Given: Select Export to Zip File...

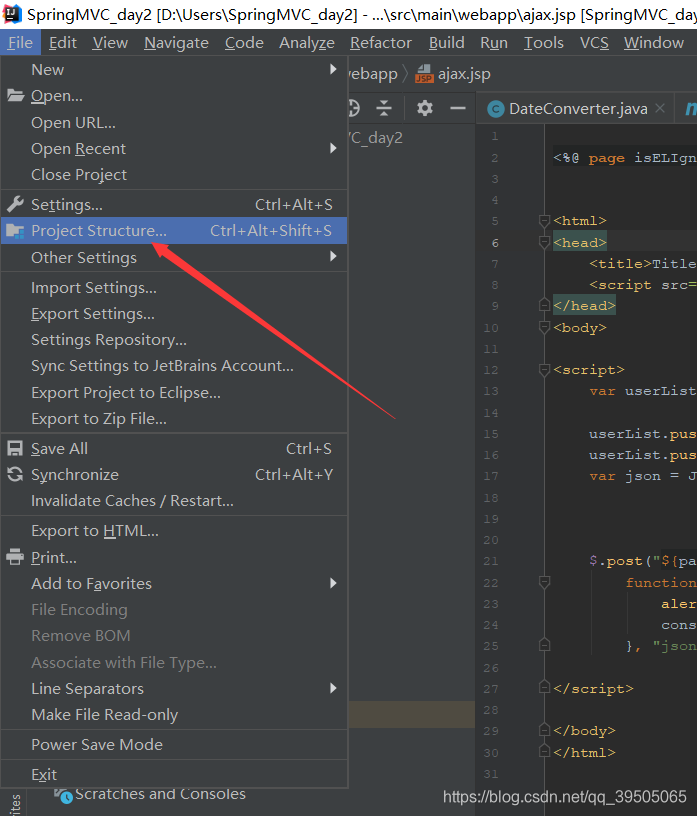Looking at the screenshot, I should tap(174, 418).
